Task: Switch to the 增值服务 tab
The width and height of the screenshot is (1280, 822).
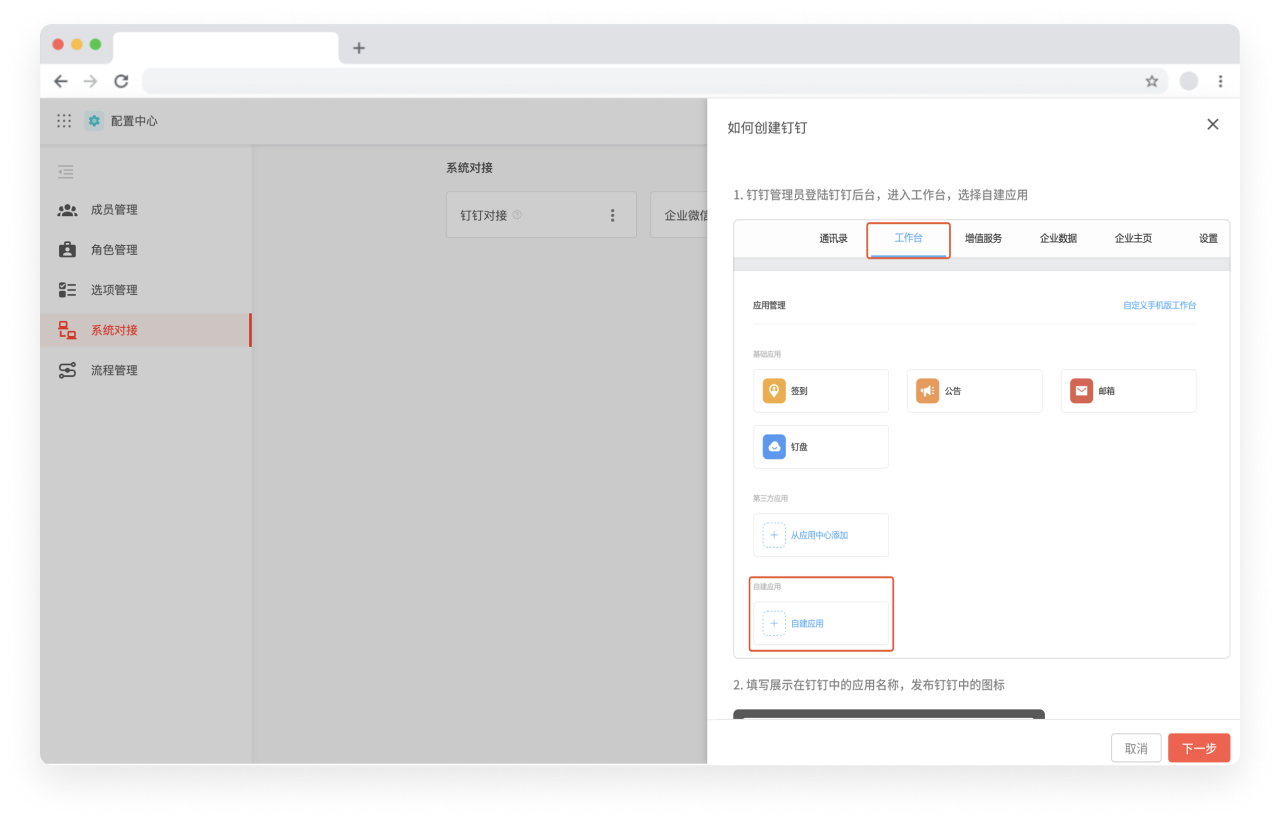Action: (x=983, y=239)
